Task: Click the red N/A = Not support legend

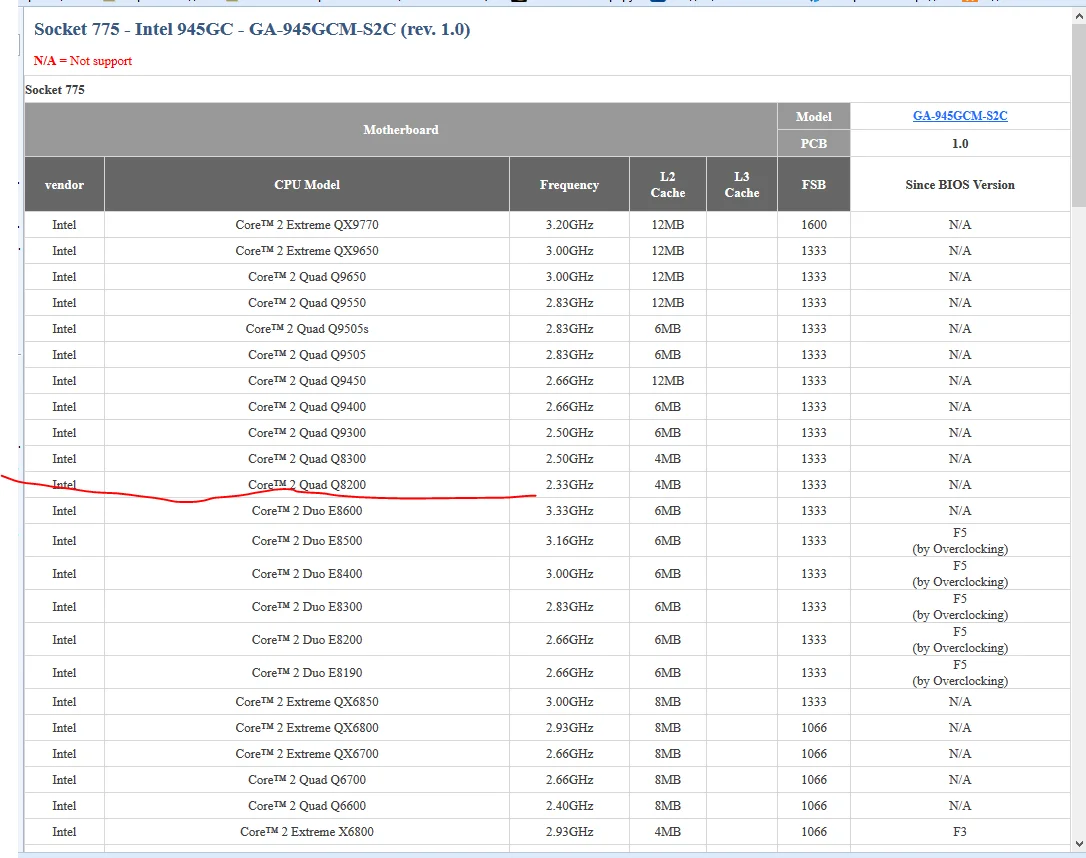Action: pyautogui.click(x=83, y=61)
